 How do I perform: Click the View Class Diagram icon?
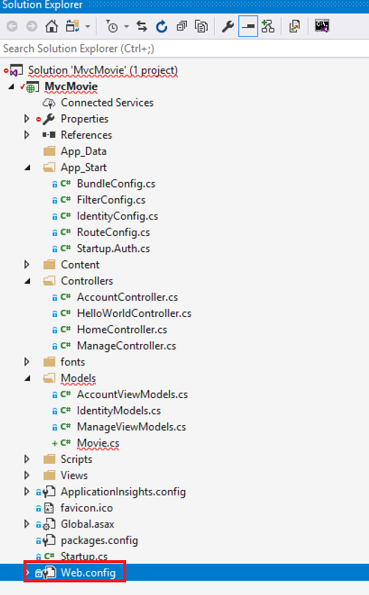pos(268,26)
